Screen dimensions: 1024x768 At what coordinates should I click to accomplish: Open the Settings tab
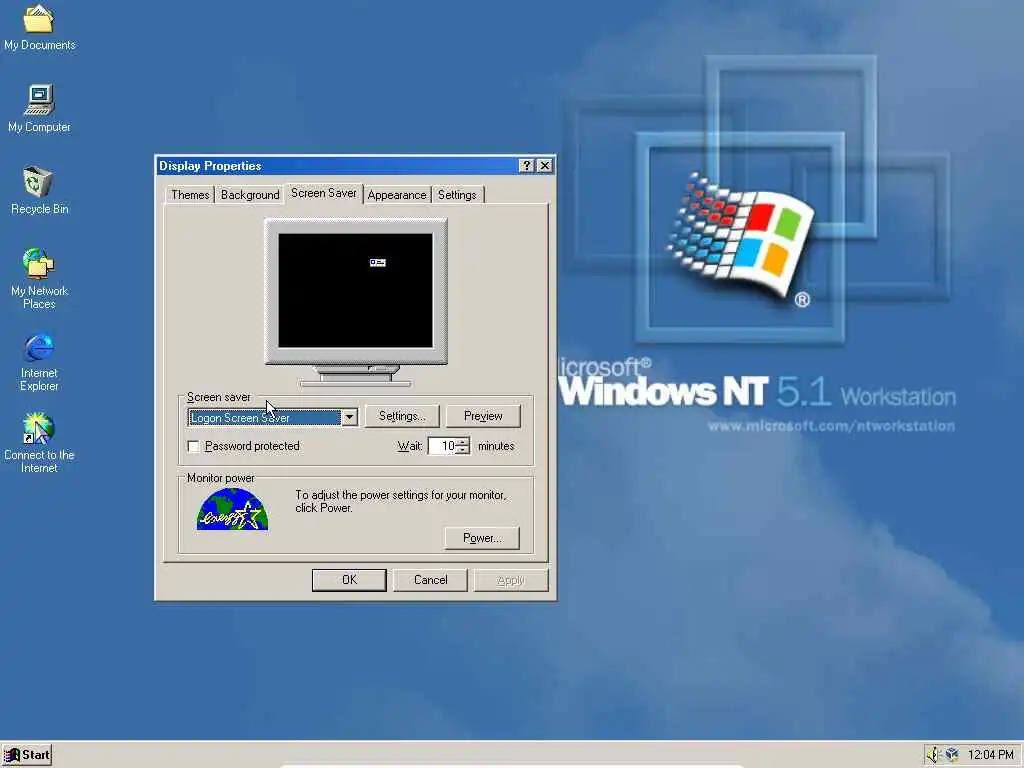coord(457,195)
